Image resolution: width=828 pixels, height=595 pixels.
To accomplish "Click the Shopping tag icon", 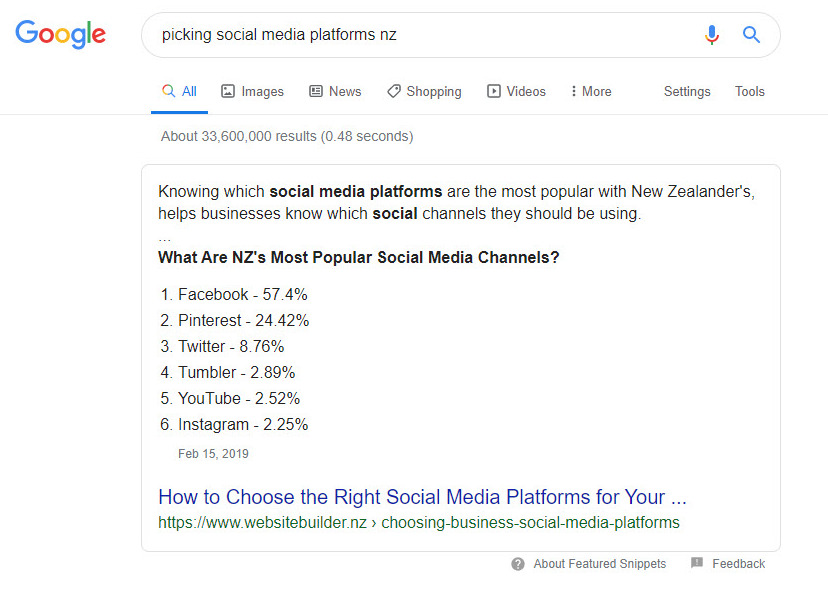I will click(x=394, y=91).
